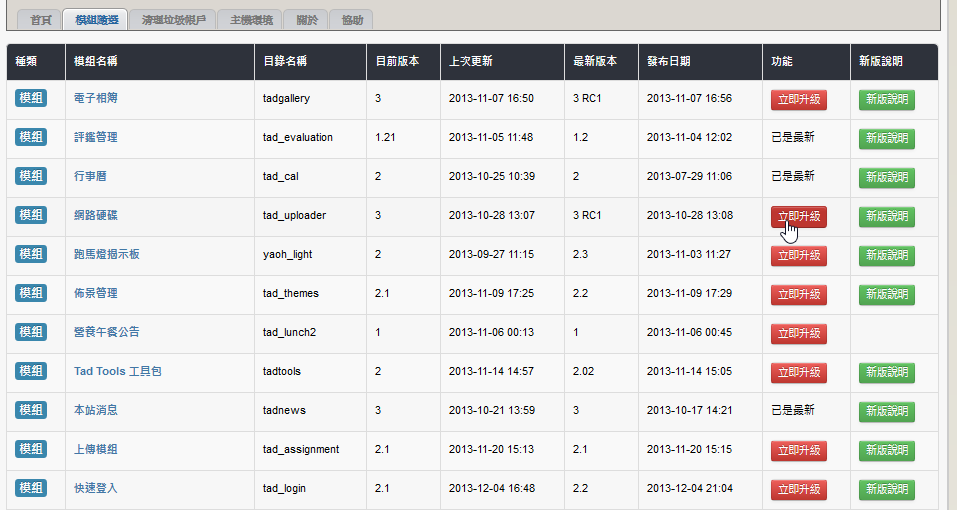
Task: Click the Tad Tools 工具包 link
Action: 117,372
